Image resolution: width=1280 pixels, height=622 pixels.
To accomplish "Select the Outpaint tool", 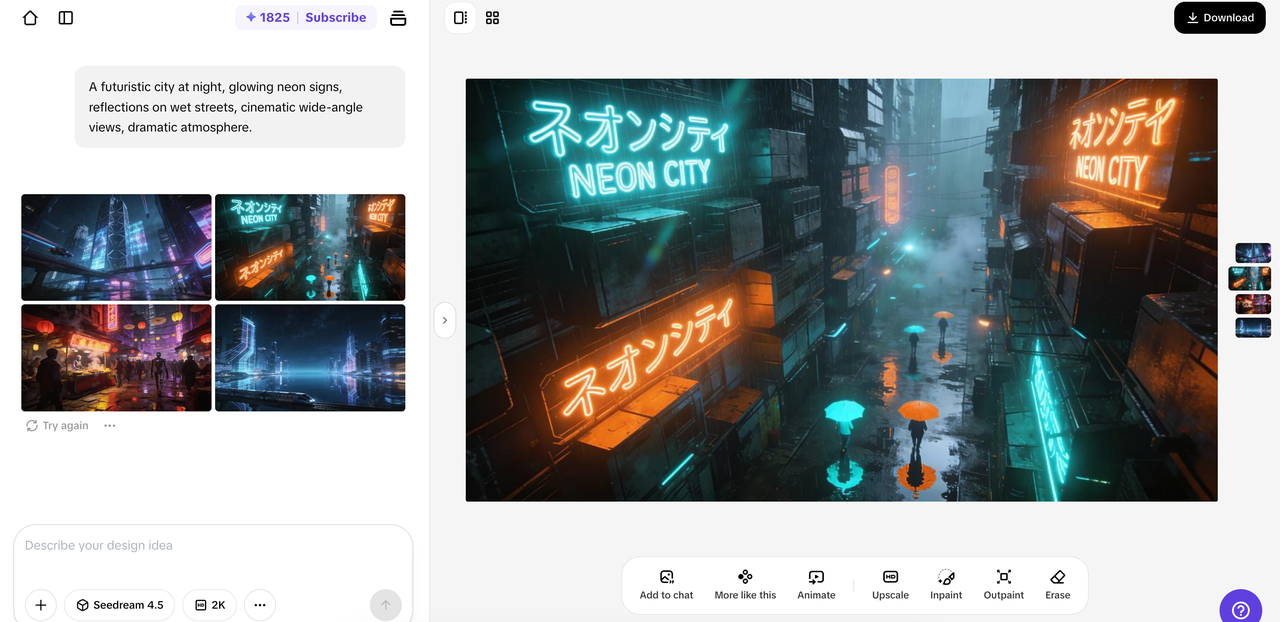I will (1004, 585).
